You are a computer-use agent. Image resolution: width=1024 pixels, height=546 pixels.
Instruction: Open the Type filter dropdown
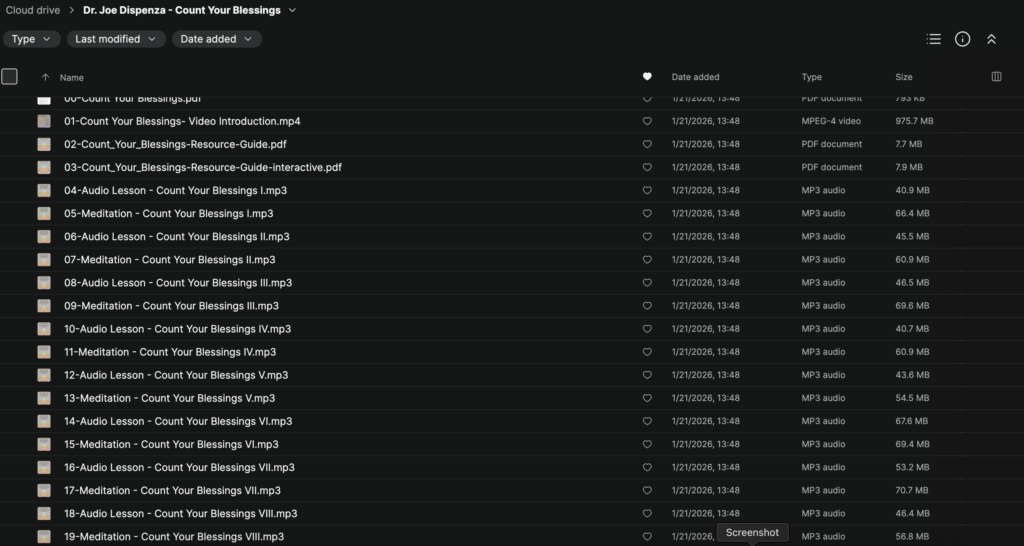pos(31,39)
